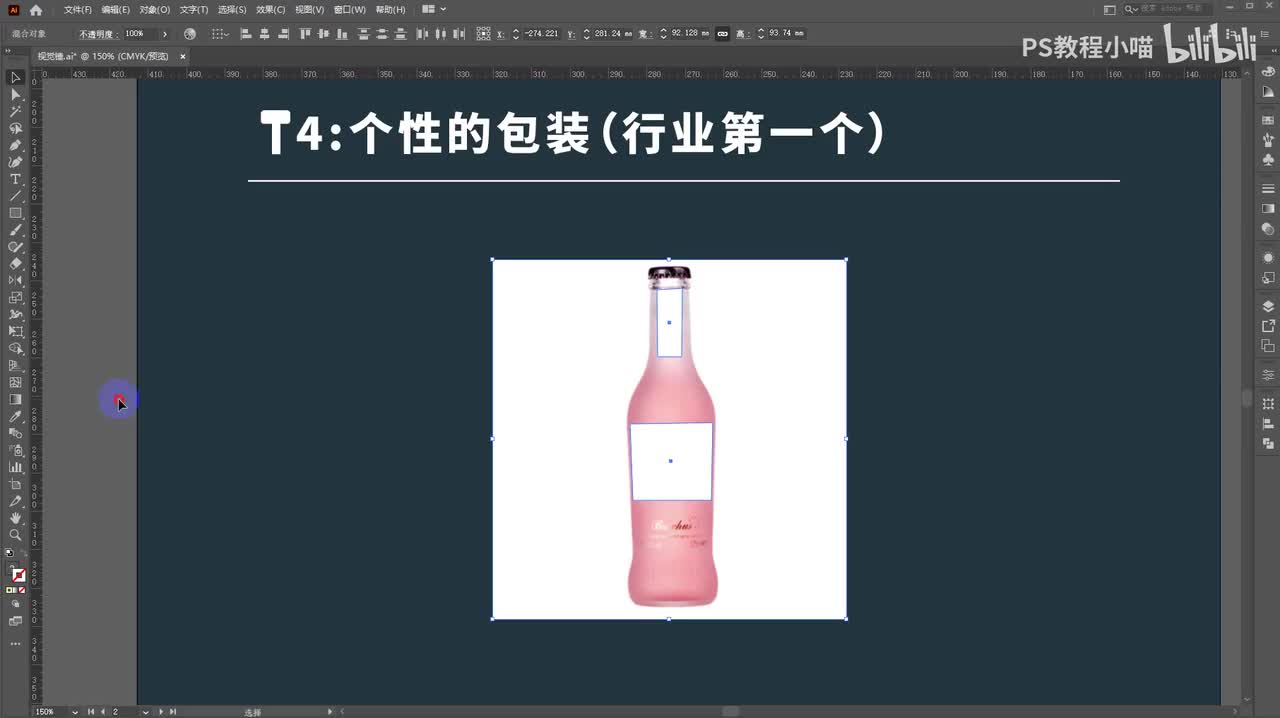Screen dimensions: 1280x718
Task: Open the 视图(V) menu
Action: (309, 10)
